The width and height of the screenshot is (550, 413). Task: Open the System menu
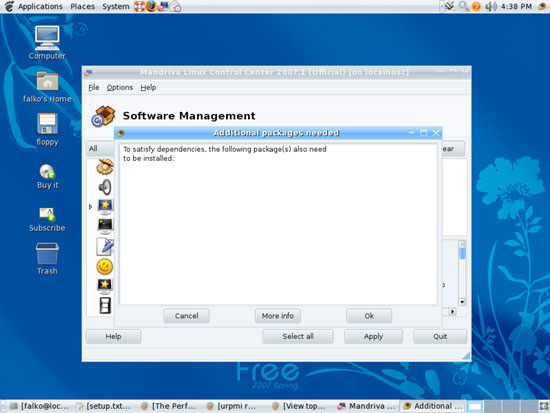116,6
